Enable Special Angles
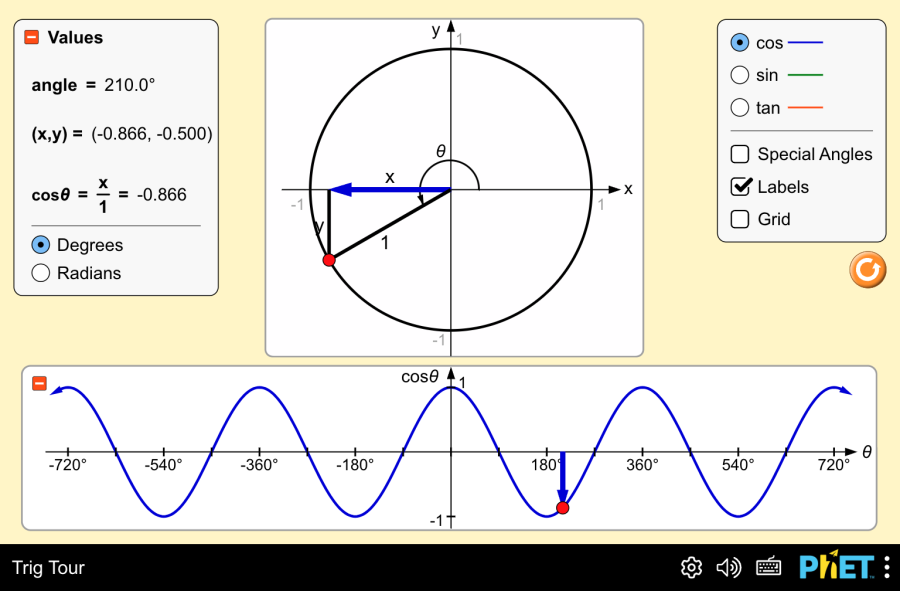Image resolution: width=900 pixels, height=591 pixels. point(740,154)
